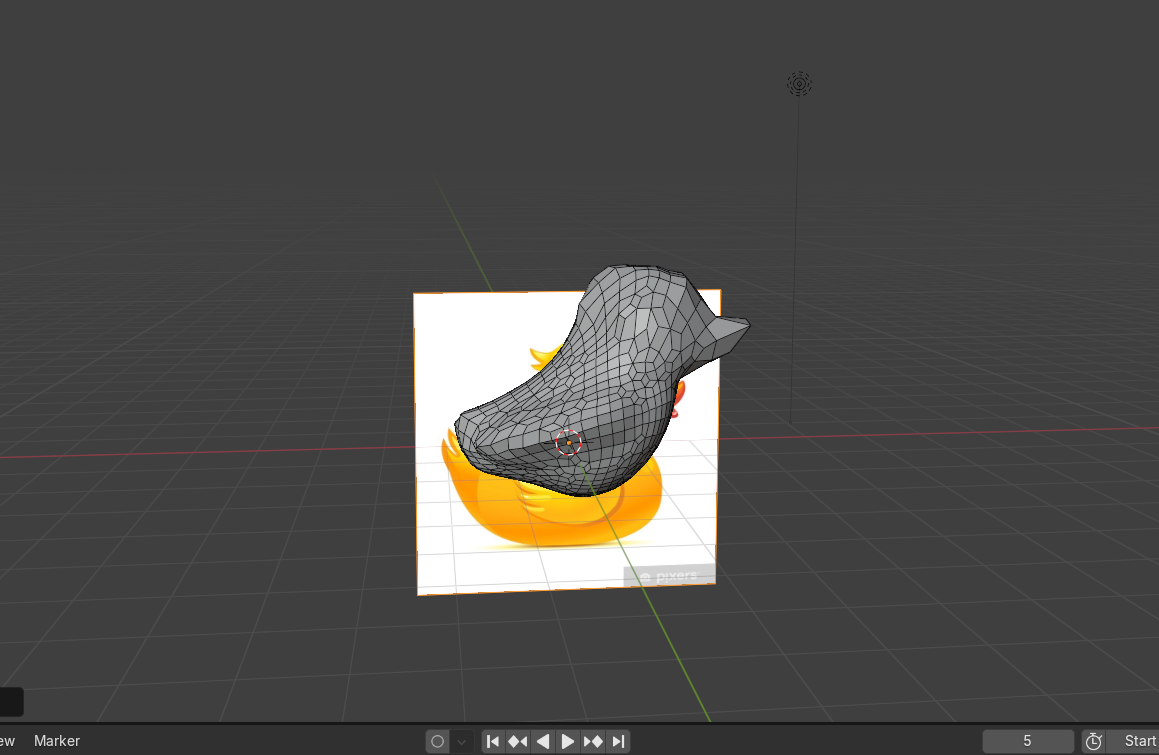Jump to the last frame of the timeline
The width and height of the screenshot is (1159, 755).
pos(618,741)
